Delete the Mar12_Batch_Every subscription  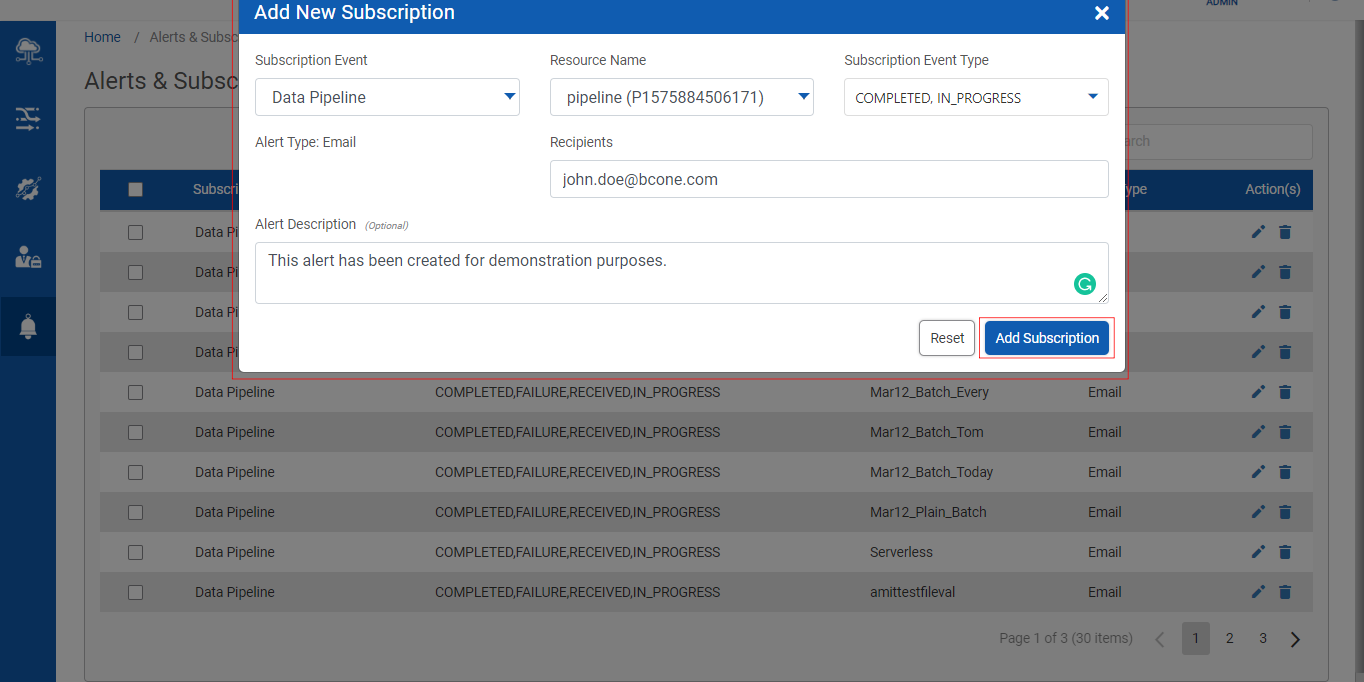click(x=1285, y=392)
